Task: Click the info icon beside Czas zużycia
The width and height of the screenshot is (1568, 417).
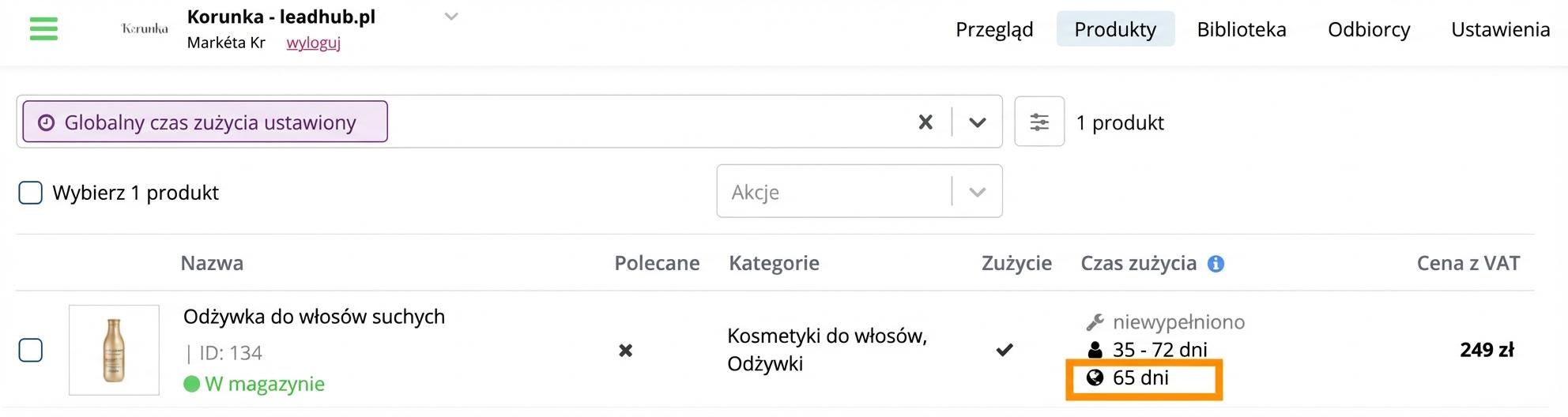Action: click(x=1216, y=264)
